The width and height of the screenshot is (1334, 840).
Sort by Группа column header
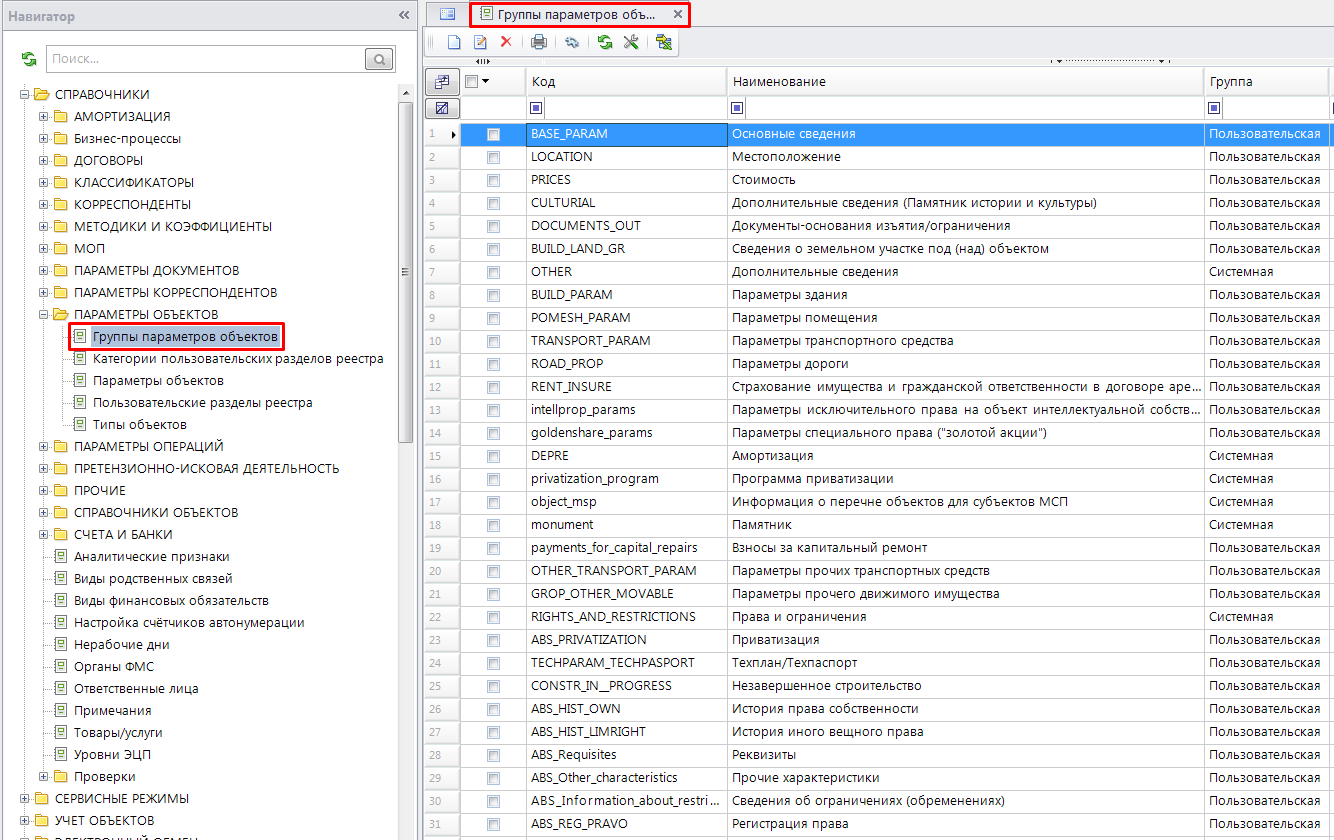coord(1267,82)
